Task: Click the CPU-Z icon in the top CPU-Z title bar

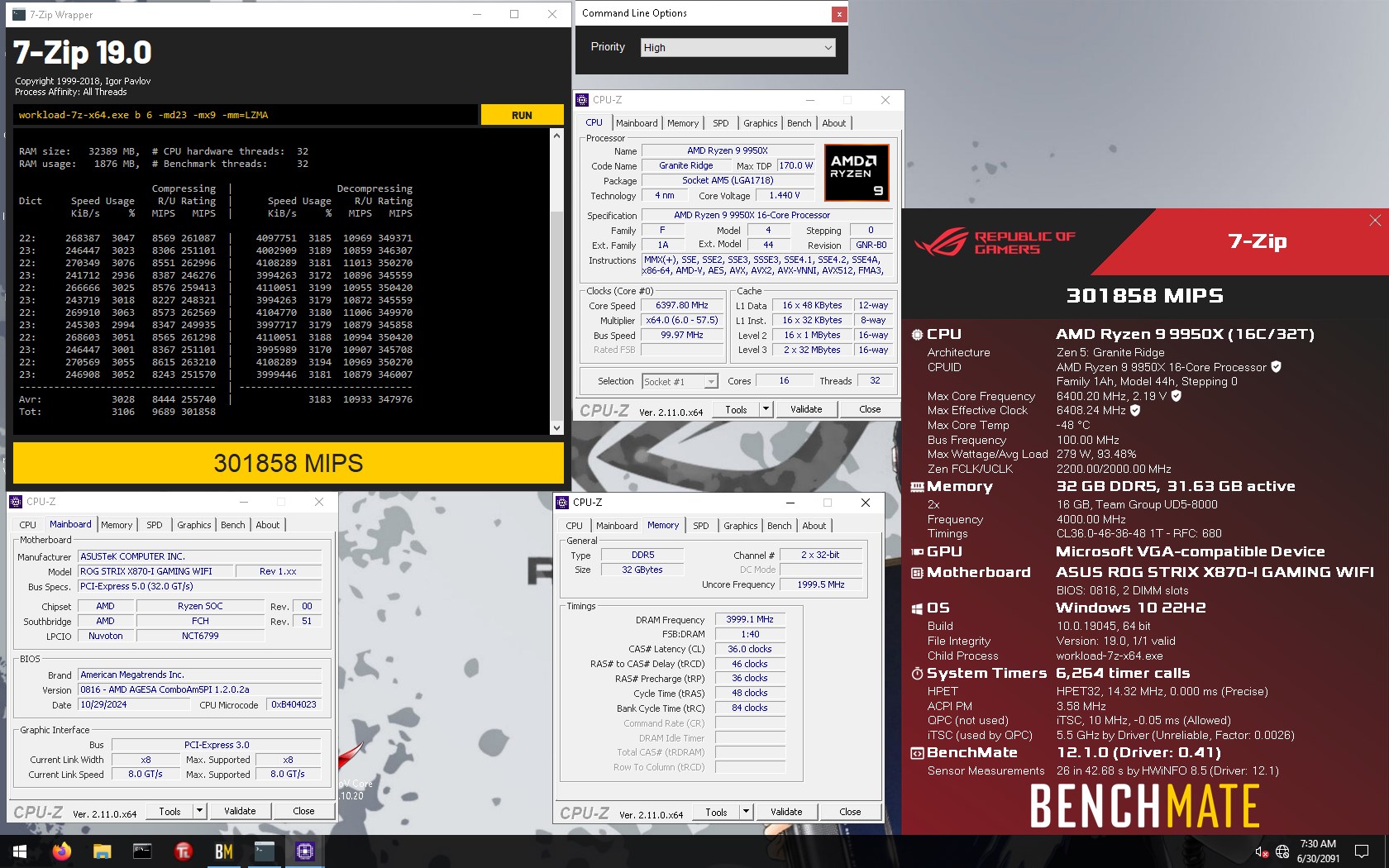Action: [x=582, y=100]
